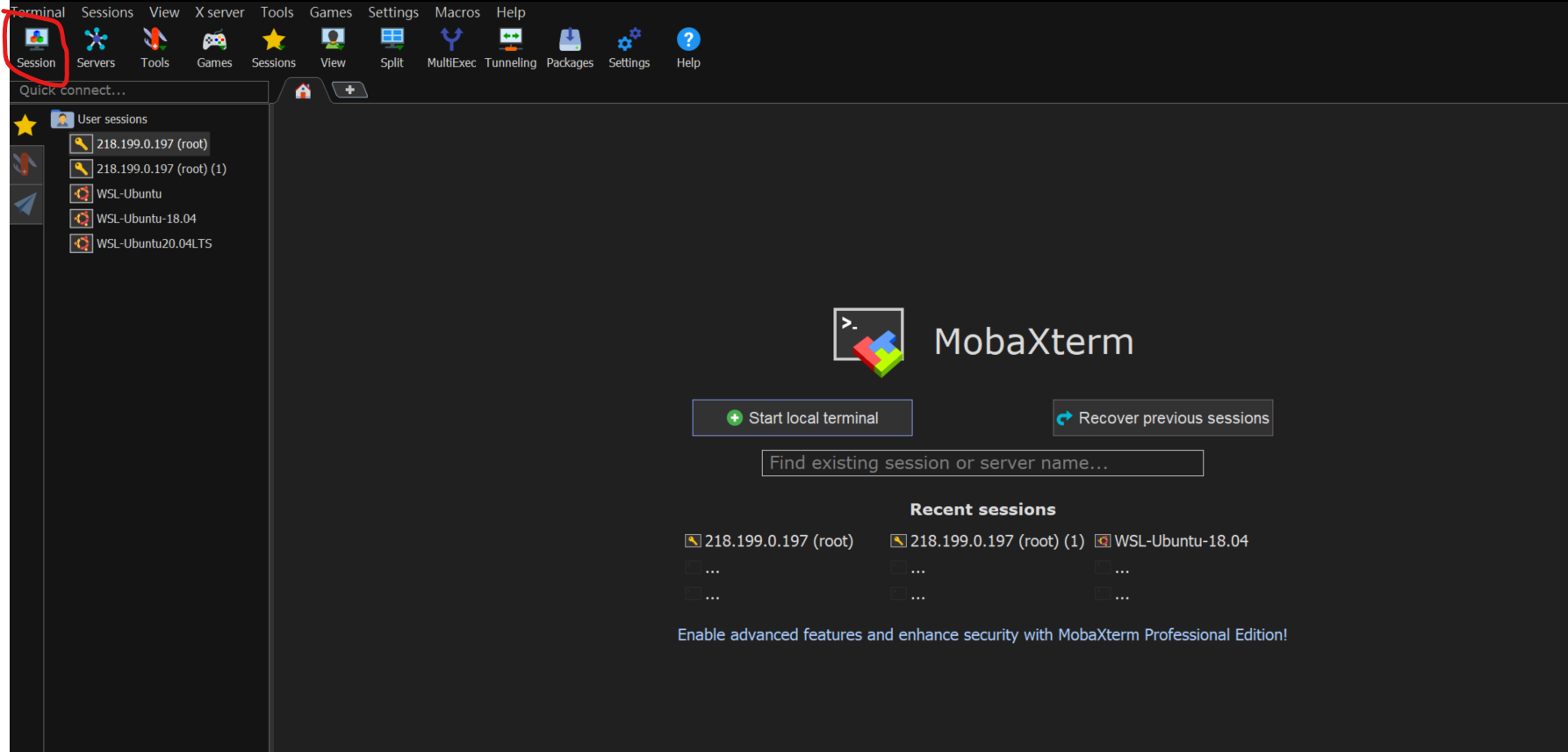Open recent session WSL-Ubuntu-18.04
Image resolution: width=1568 pixels, height=752 pixels.
(x=1171, y=541)
